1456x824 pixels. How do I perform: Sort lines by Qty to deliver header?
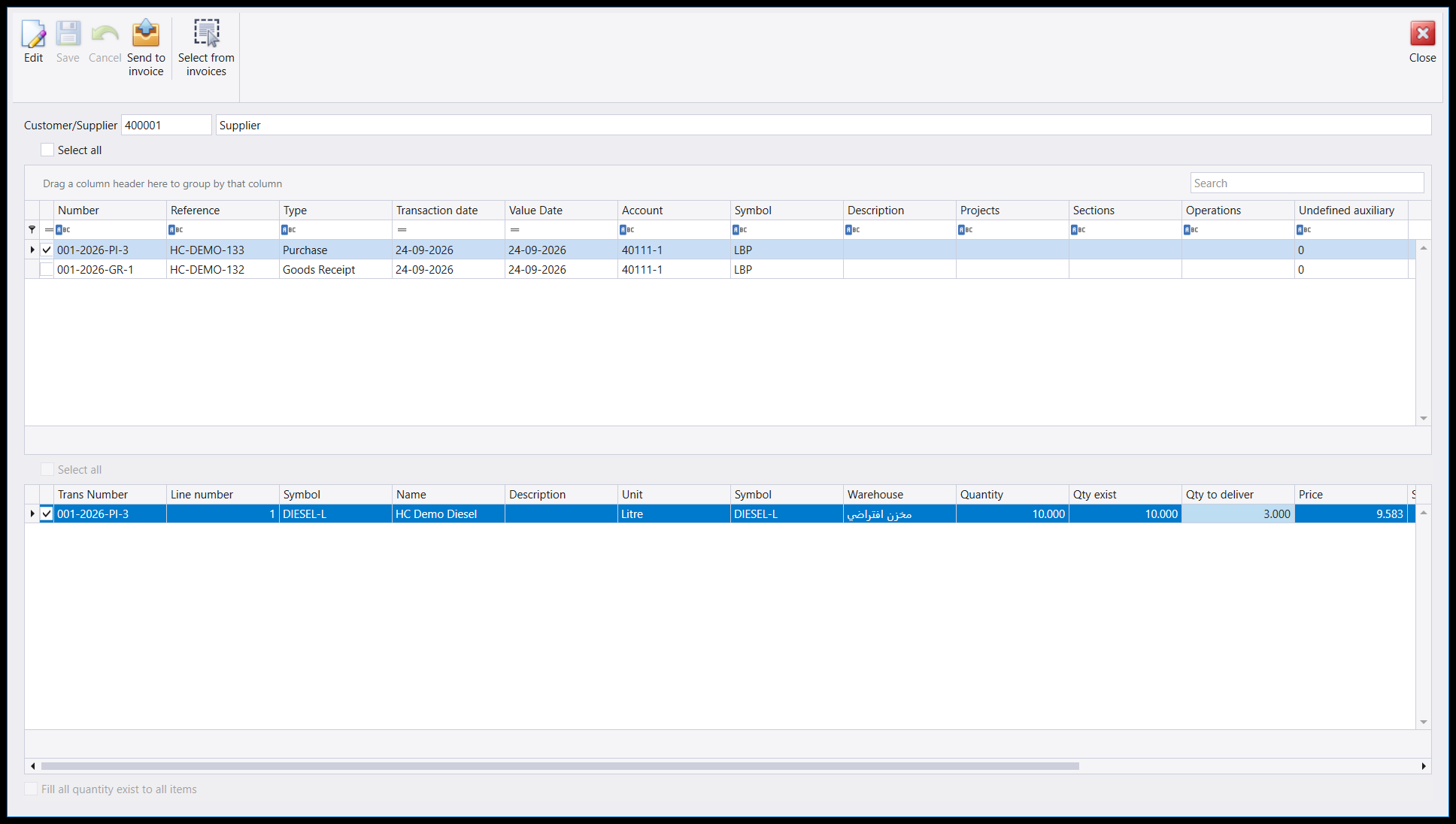click(1238, 495)
